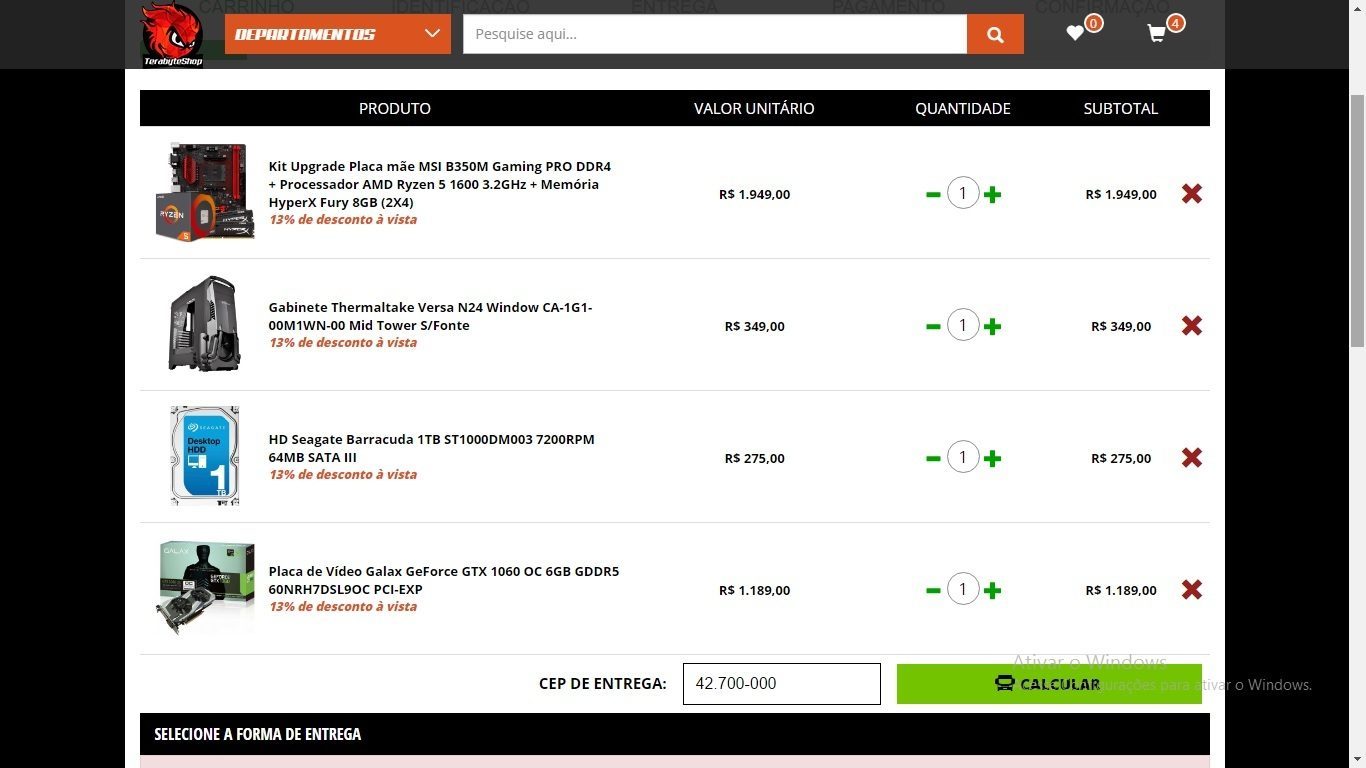Click the 'SUBTOTAL' column header
This screenshot has height=768, width=1366.
(1121, 108)
